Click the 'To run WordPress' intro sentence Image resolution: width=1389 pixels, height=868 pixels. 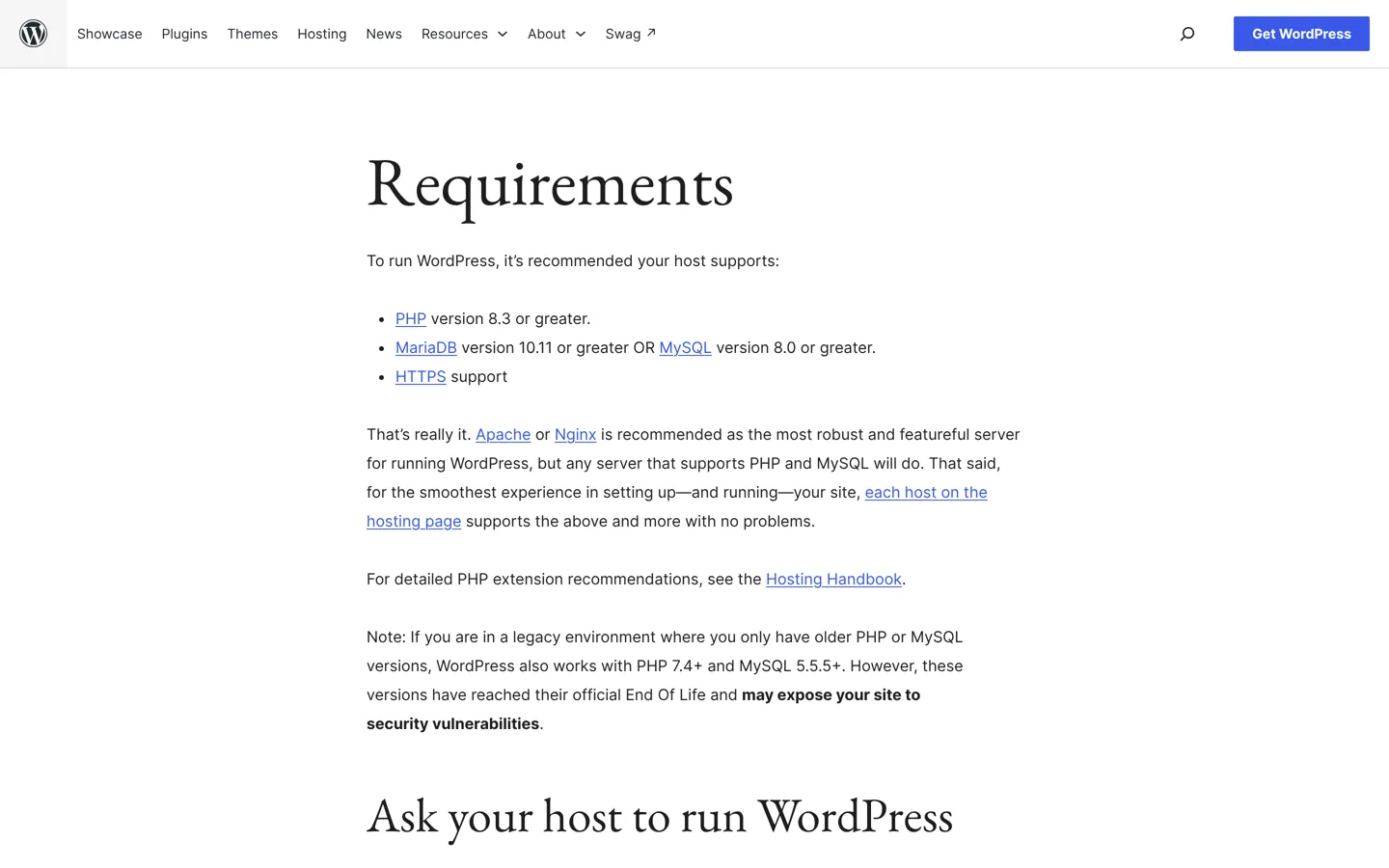pyautogui.click(x=573, y=260)
